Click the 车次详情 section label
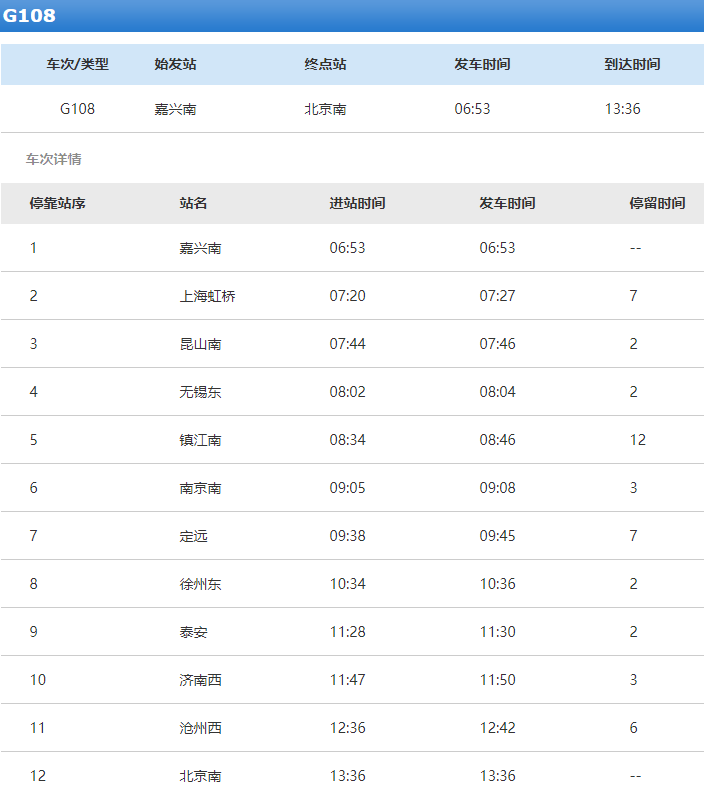Viewport: 704px width, 799px height. (53, 159)
